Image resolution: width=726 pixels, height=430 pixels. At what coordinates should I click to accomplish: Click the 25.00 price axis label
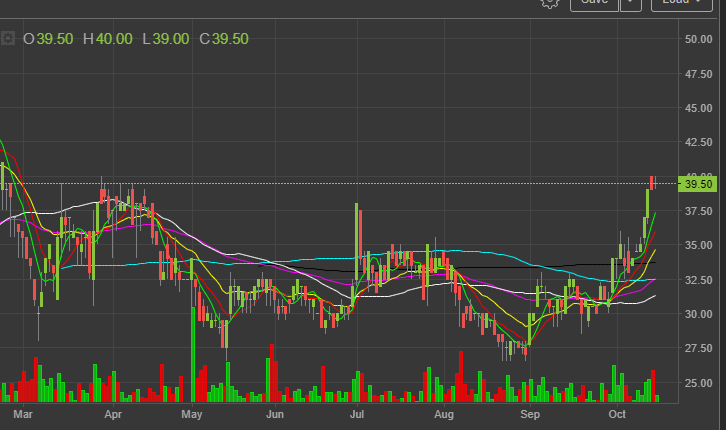698,383
